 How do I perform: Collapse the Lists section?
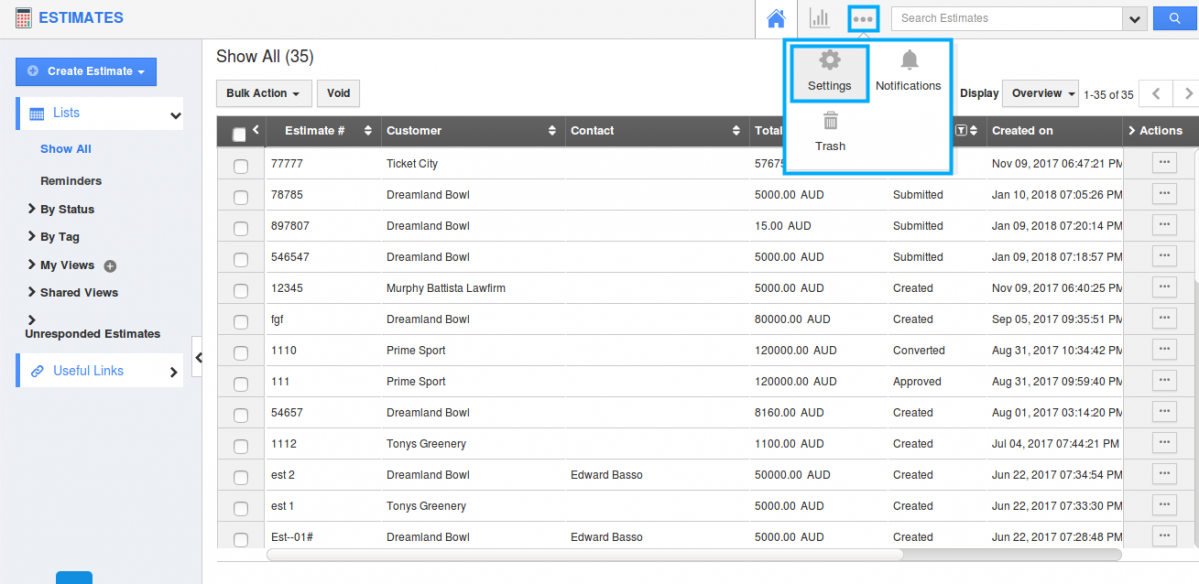pos(176,116)
